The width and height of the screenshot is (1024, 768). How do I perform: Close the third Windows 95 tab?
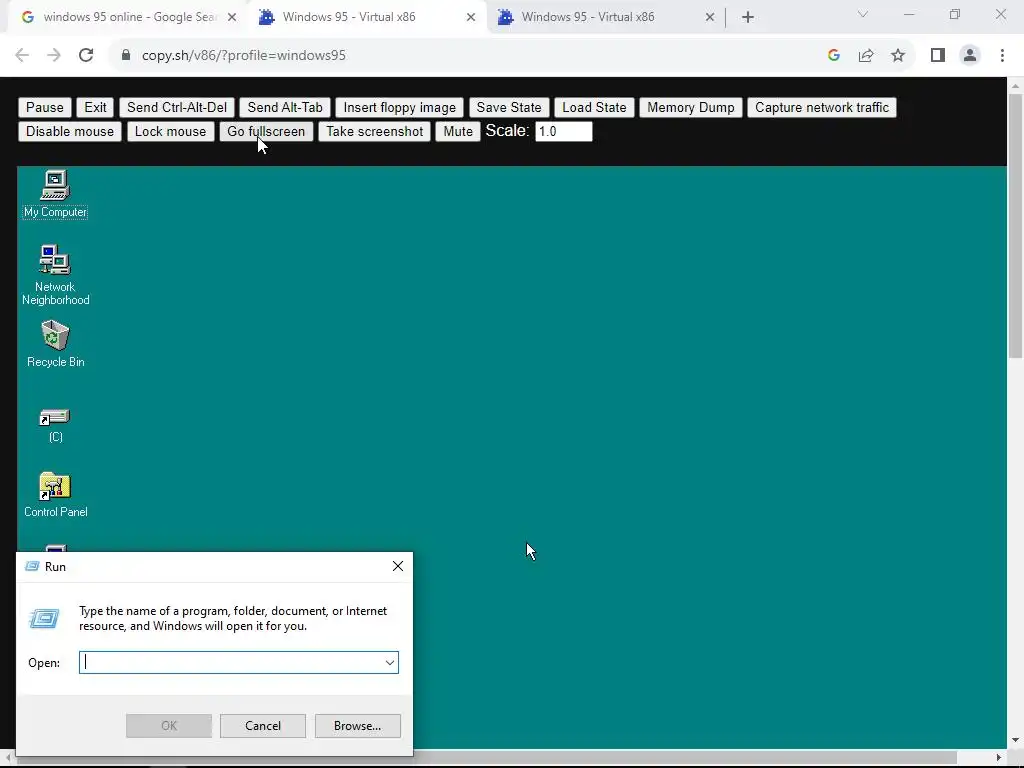click(x=710, y=18)
